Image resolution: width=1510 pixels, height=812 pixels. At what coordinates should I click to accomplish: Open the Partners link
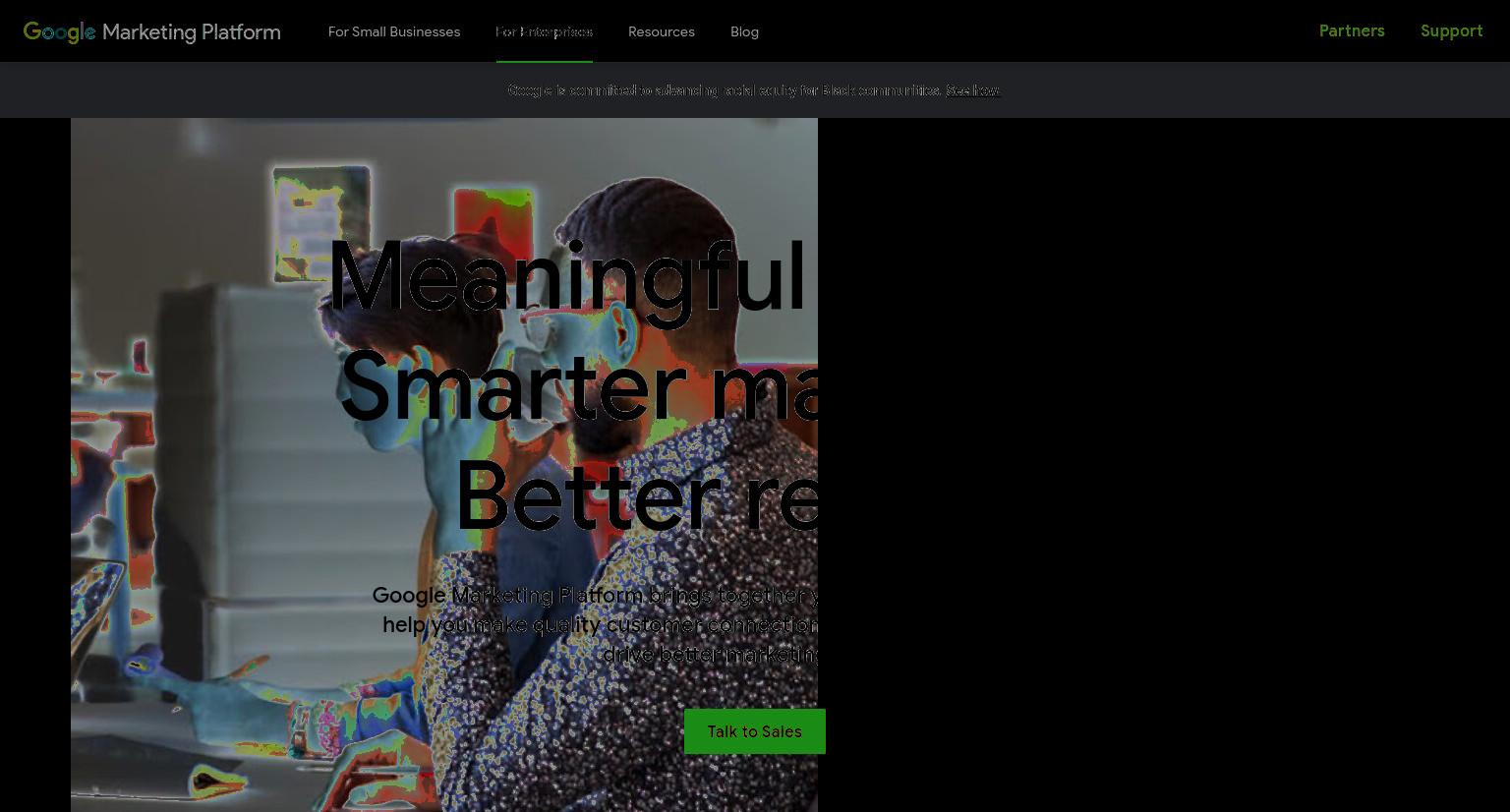coord(1352,30)
